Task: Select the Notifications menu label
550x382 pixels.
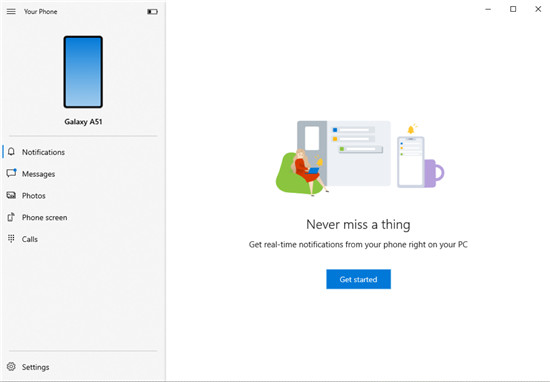Action: pyautogui.click(x=43, y=152)
